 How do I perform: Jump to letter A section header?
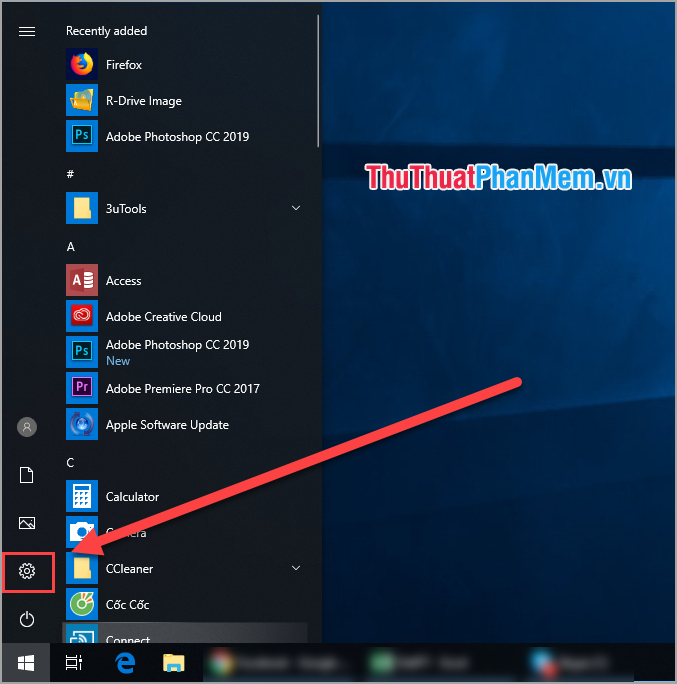tap(70, 246)
